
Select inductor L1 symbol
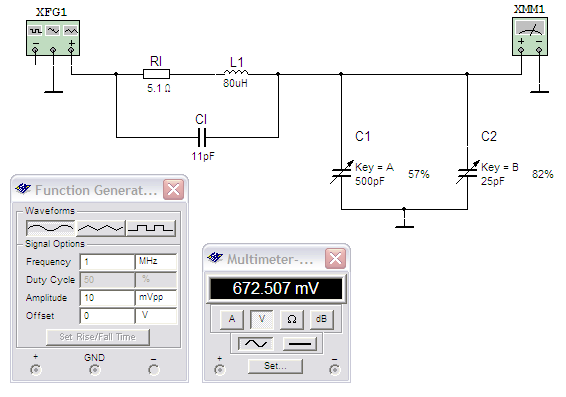[236, 73]
